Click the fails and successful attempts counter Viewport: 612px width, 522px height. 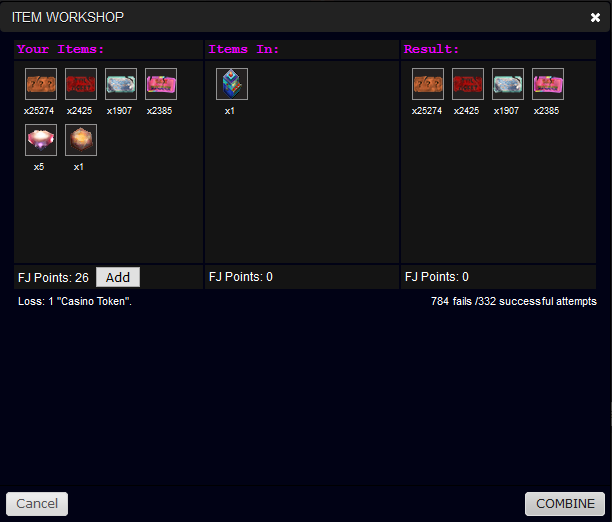(513, 301)
